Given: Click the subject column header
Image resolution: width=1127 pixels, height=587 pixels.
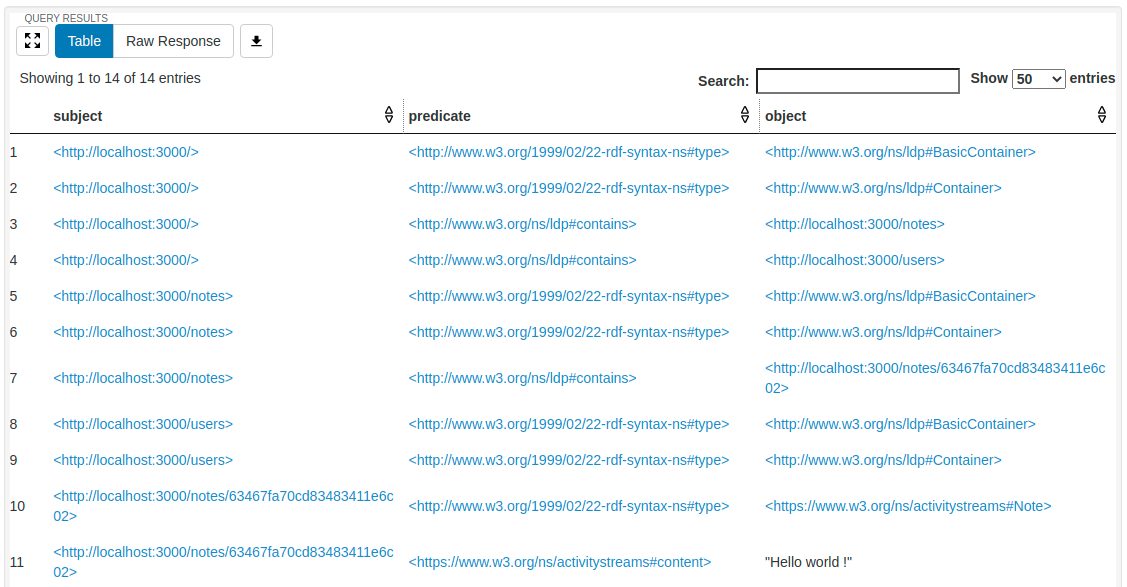Looking at the screenshot, I should click(x=78, y=116).
